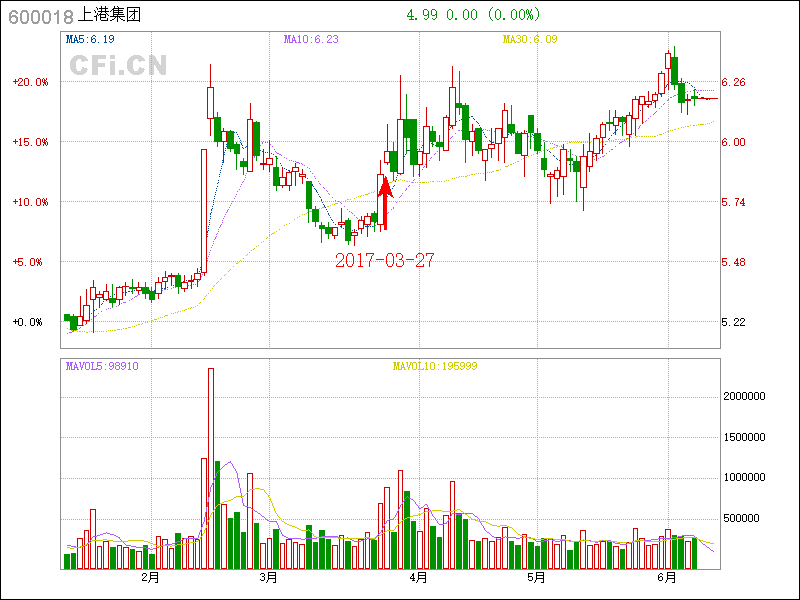Click the MAVOL10:195999 volume label
Viewport: 800px width, 600px height.
(x=435, y=366)
